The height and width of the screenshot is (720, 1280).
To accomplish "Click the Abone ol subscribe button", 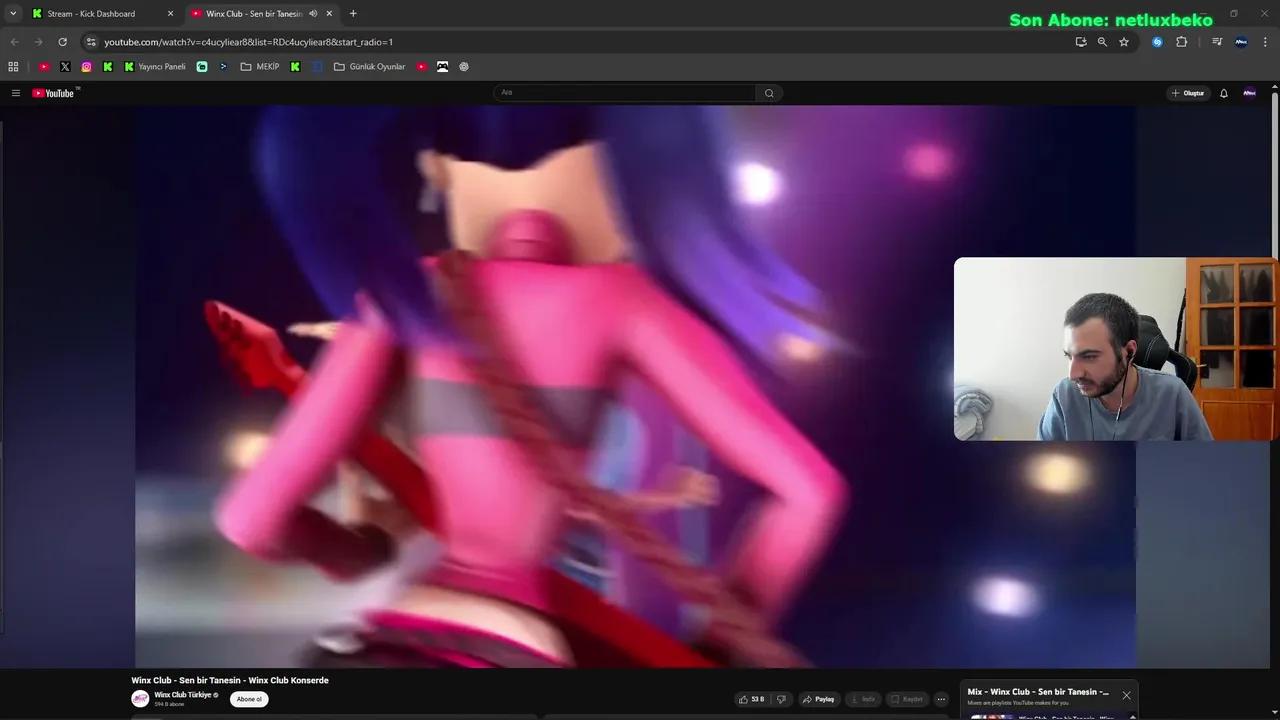I will click(249, 699).
